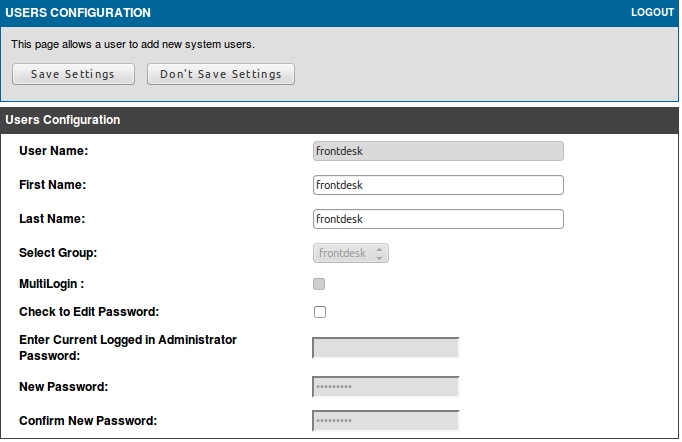682x442 pixels.
Task: Click the USERS CONFIGURATION page title
Action: coord(79,13)
